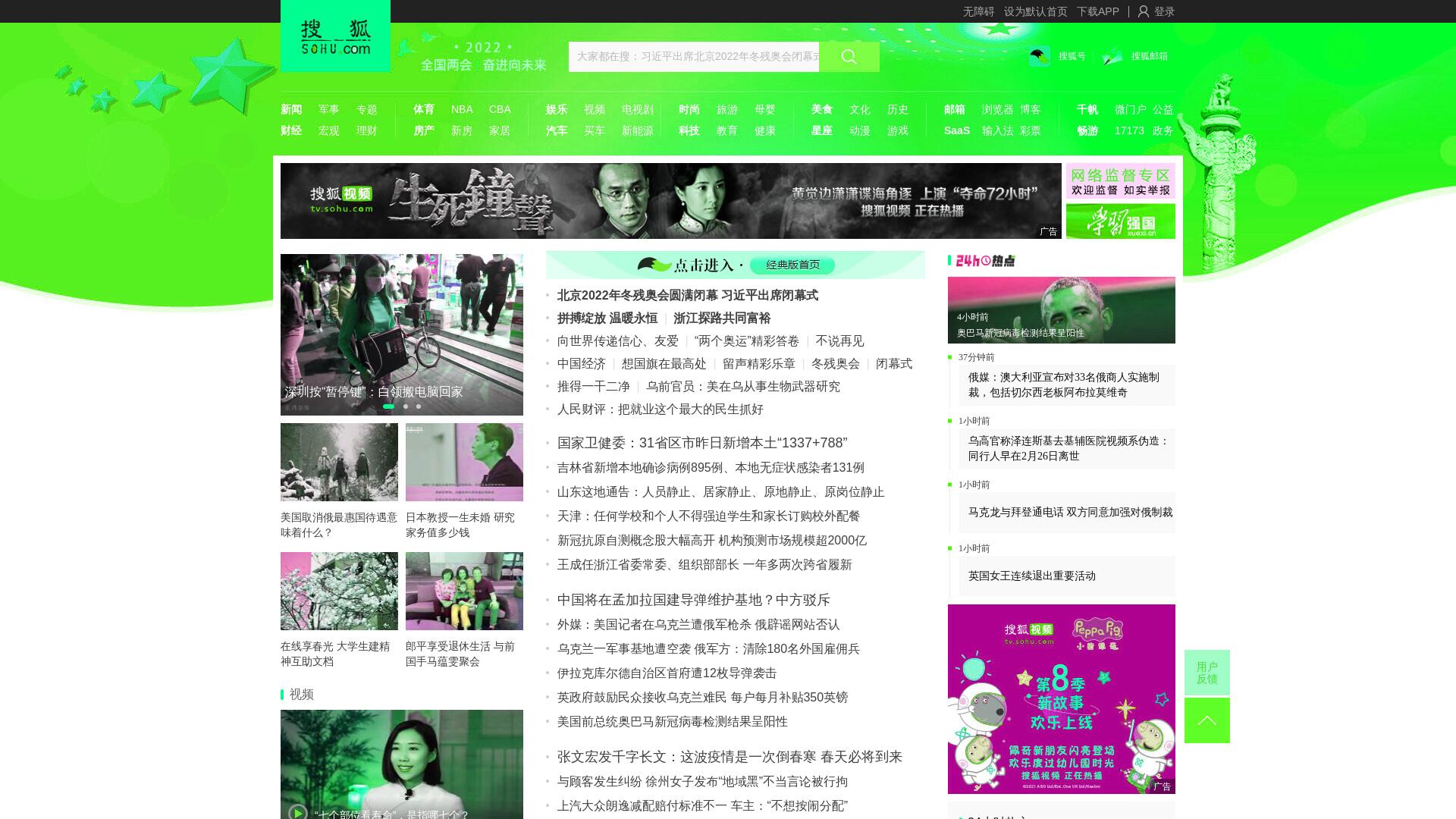
Task: Open the 2022 全国两会 banner
Action: tap(484, 57)
